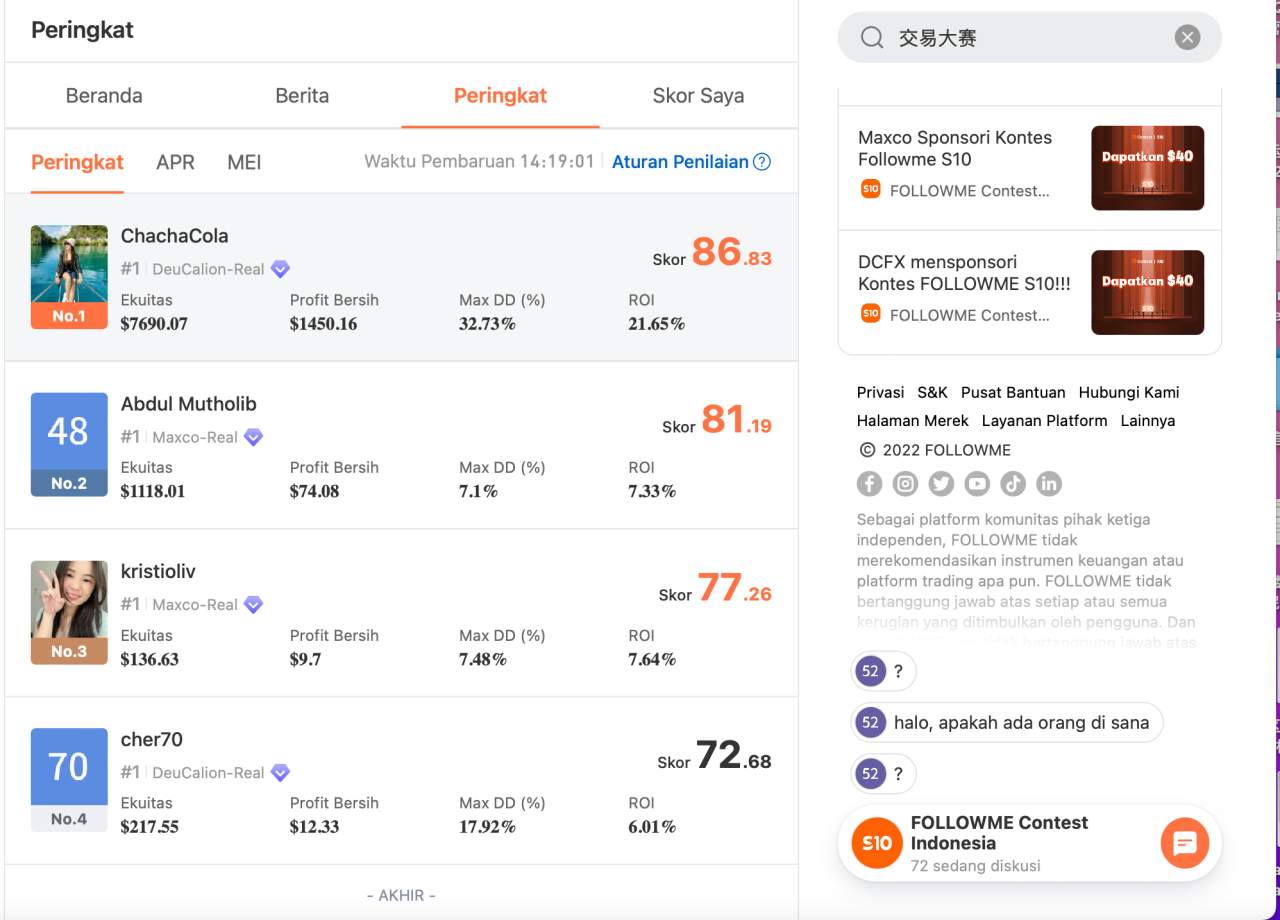Open the orange chat message button

click(1185, 844)
